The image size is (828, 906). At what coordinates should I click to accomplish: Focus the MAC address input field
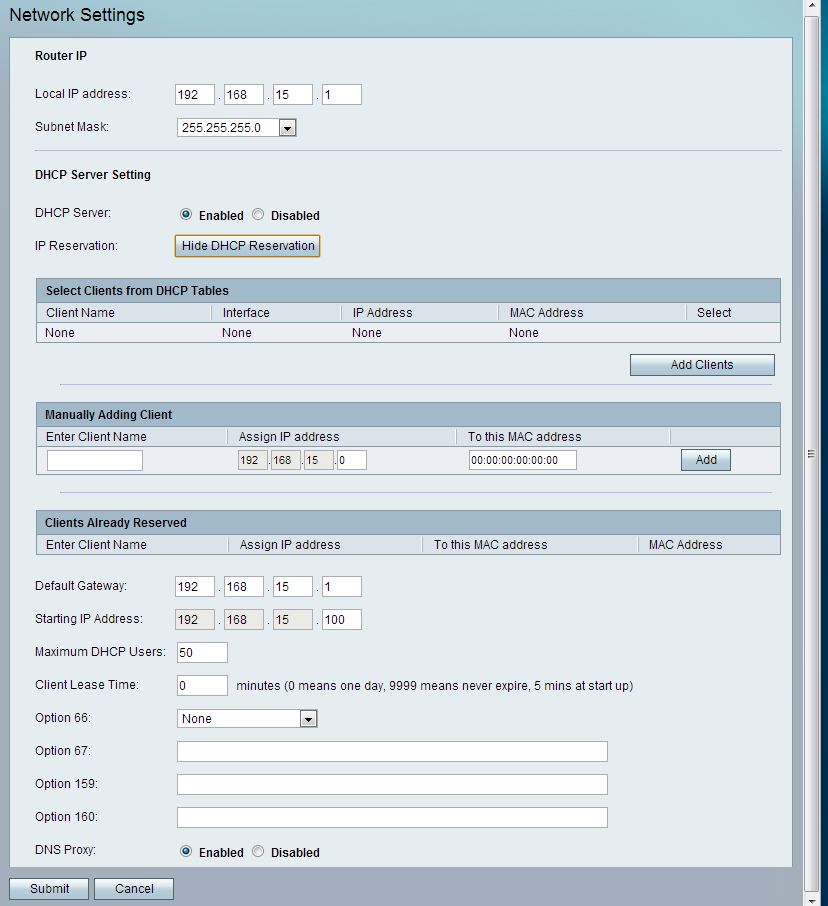[x=522, y=460]
